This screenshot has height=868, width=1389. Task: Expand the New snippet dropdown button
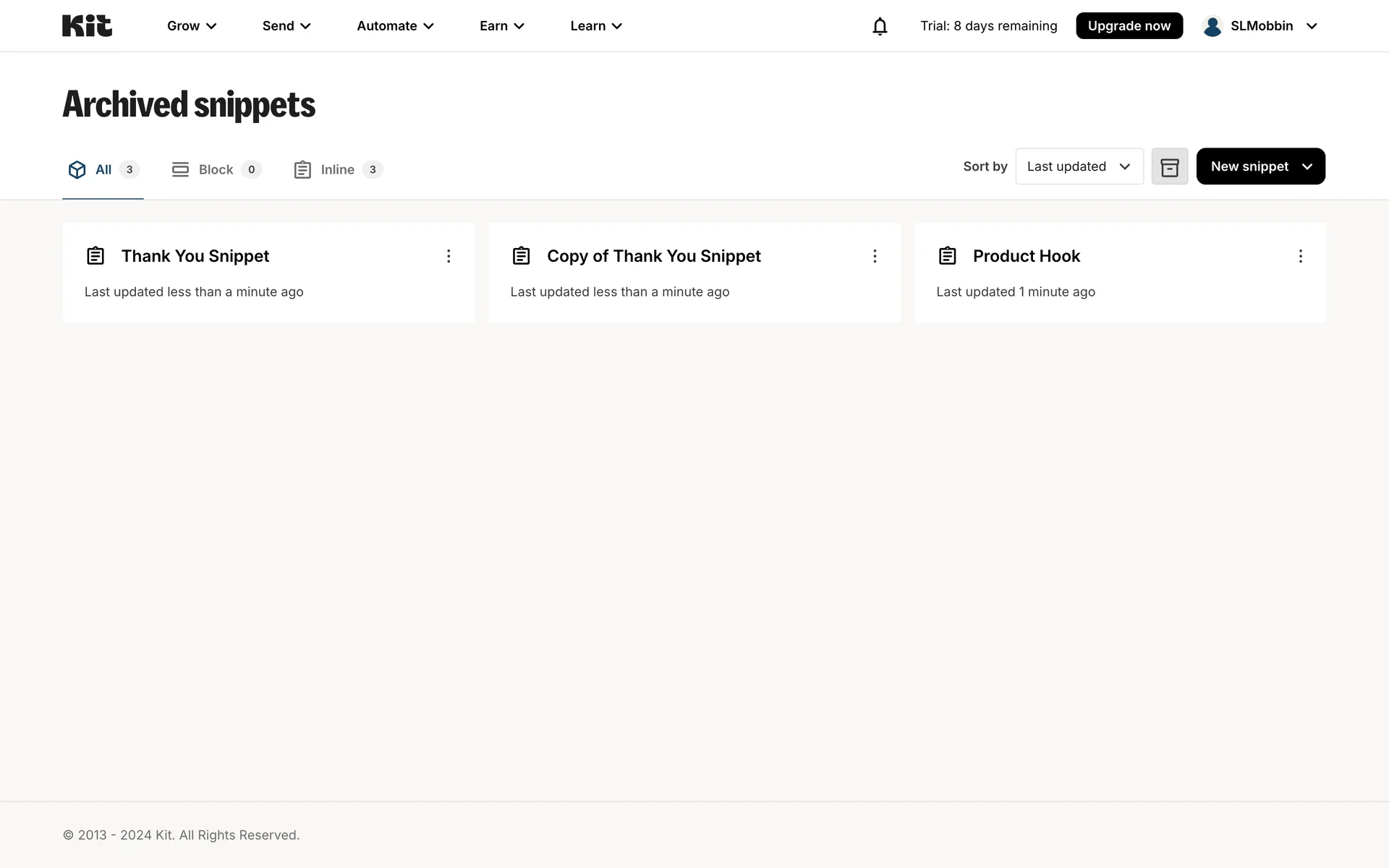[x=1260, y=166]
